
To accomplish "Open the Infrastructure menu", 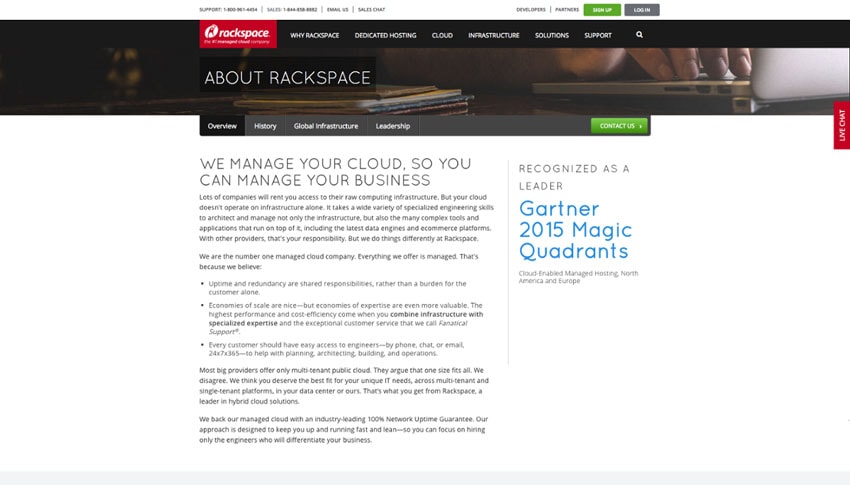I will click(494, 35).
